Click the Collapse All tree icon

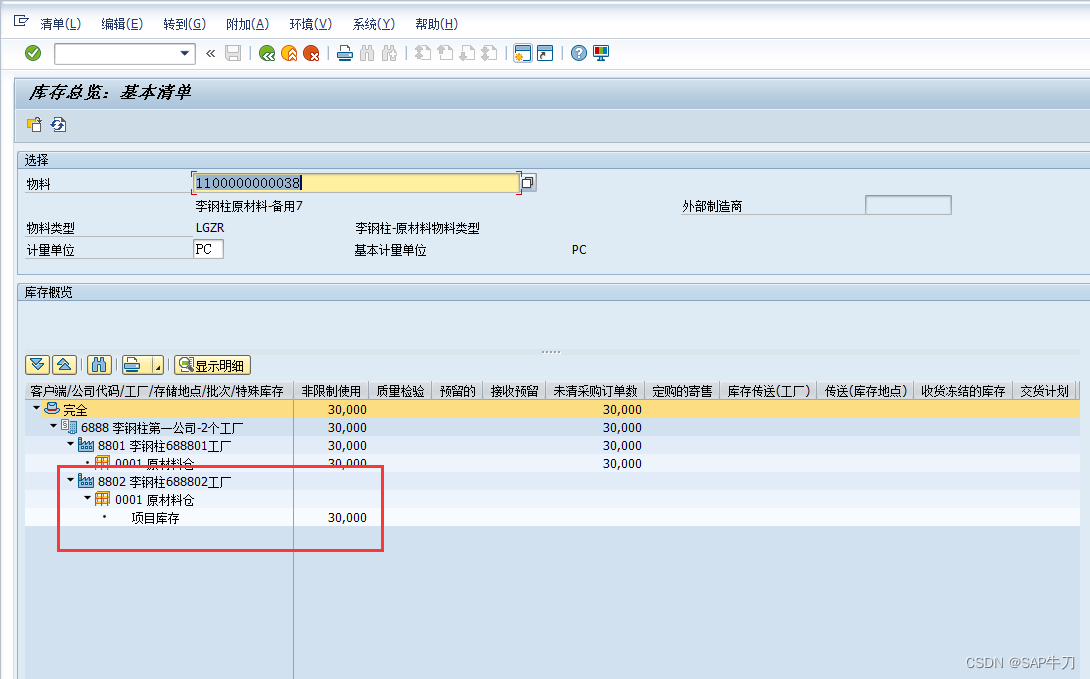coord(64,365)
